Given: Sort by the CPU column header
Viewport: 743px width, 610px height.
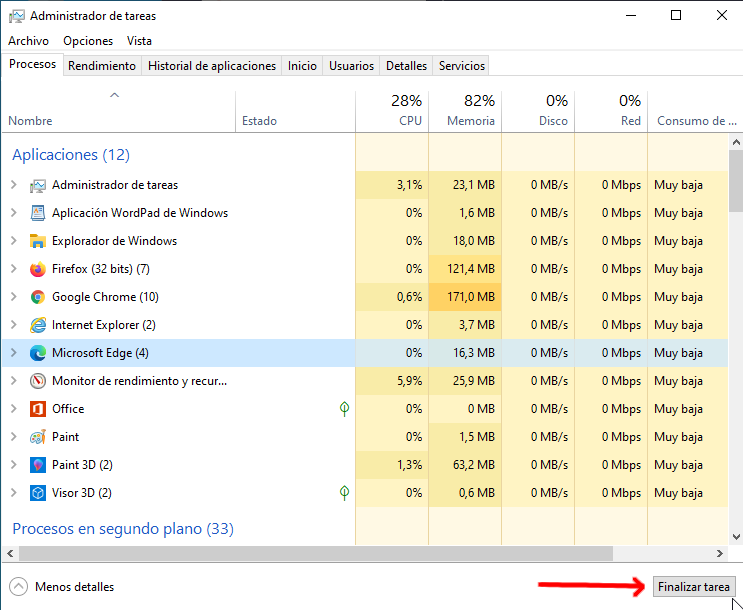Looking at the screenshot, I should (x=392, y=111).
